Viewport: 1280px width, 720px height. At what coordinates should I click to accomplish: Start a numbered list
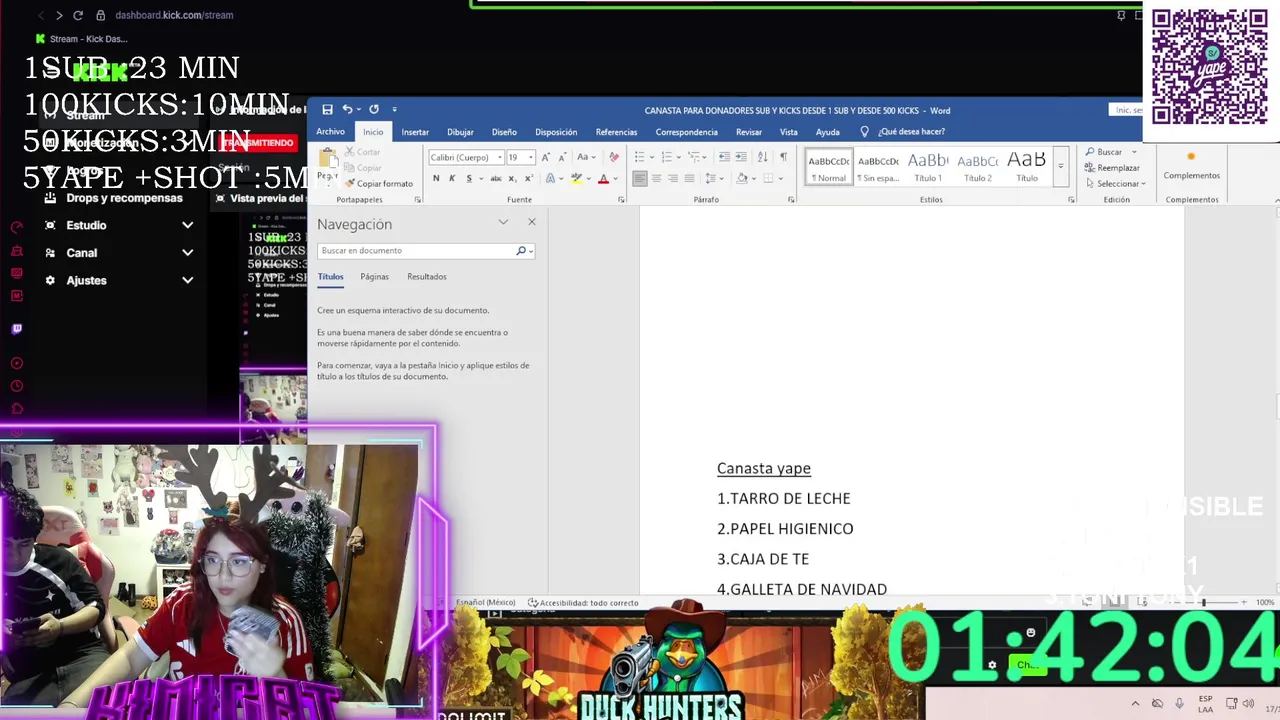click(666, 157)
